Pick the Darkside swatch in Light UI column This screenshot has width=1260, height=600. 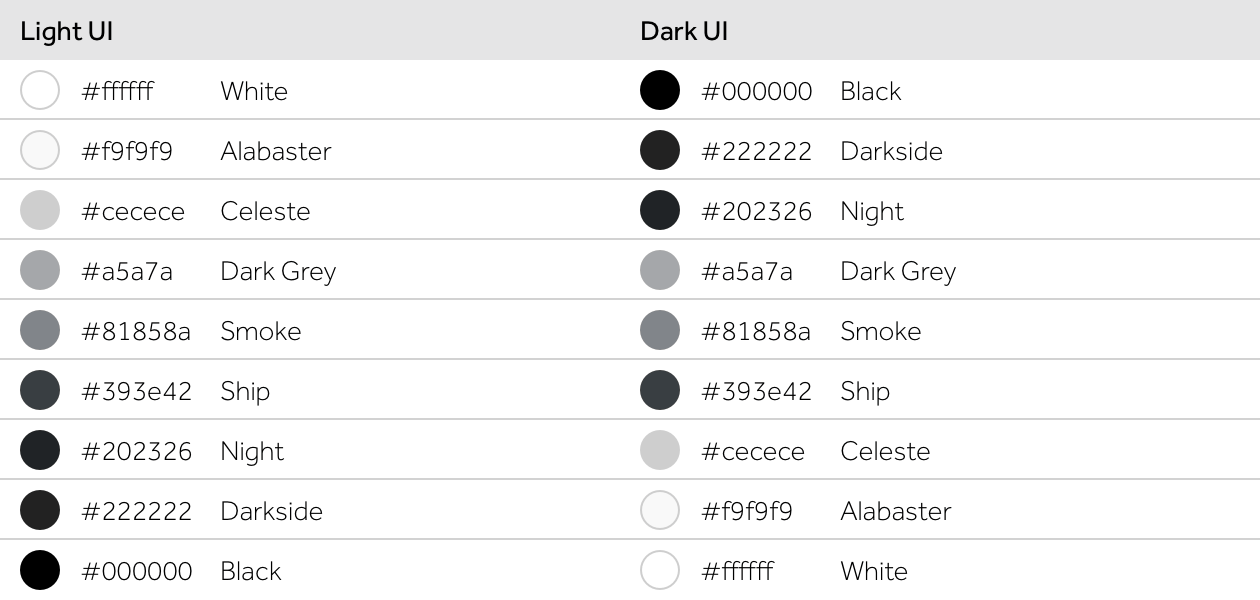(40, 510)
